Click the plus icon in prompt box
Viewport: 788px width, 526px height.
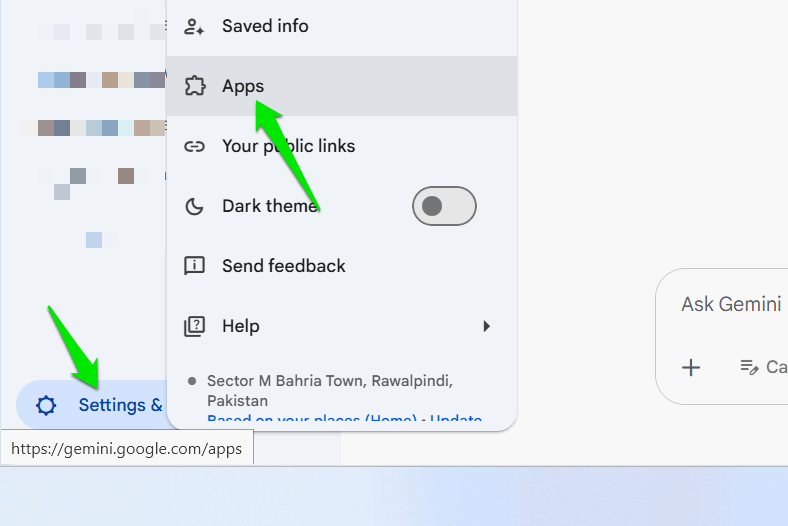tap(691, 367)
